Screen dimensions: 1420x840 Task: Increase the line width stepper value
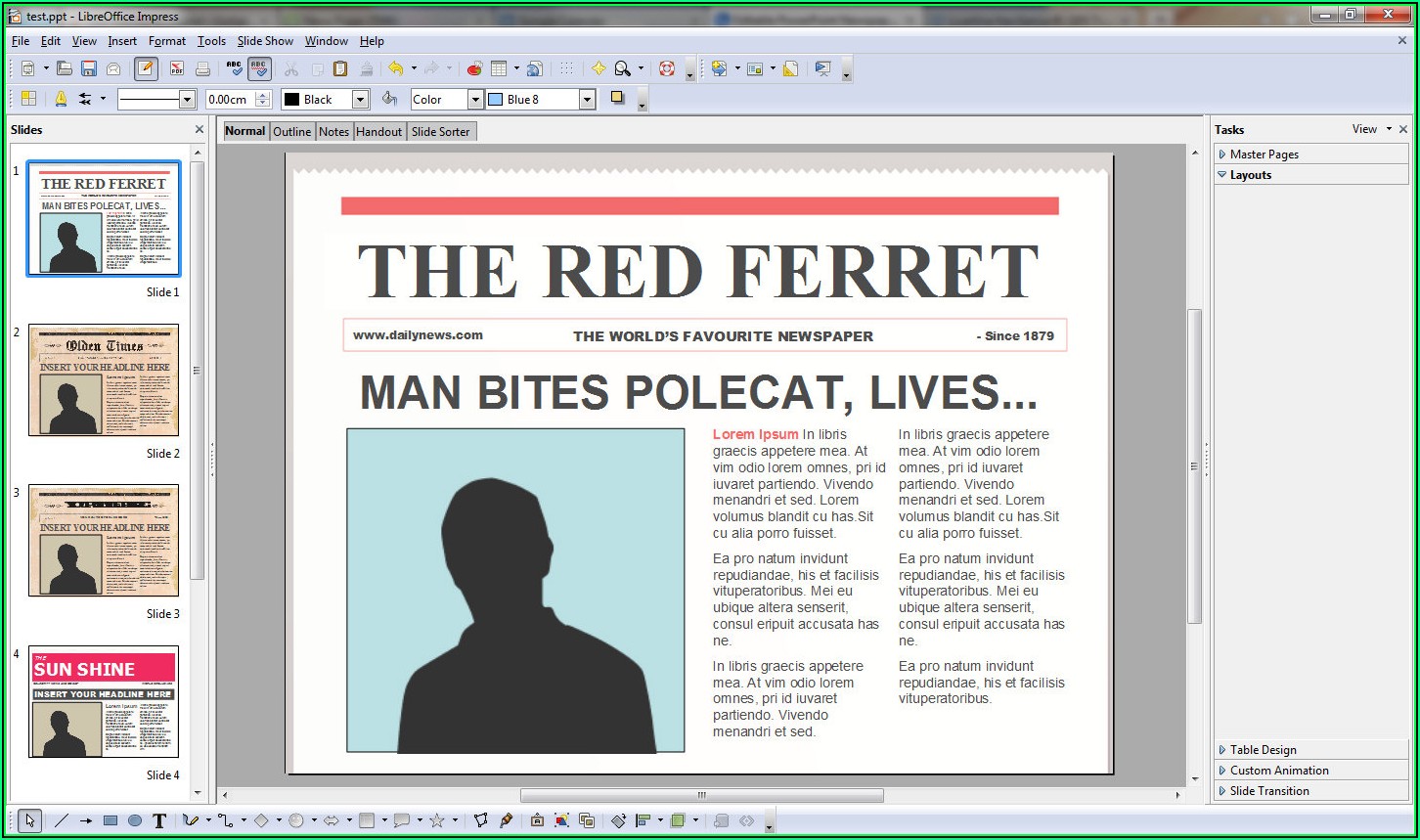coord(262,95)
